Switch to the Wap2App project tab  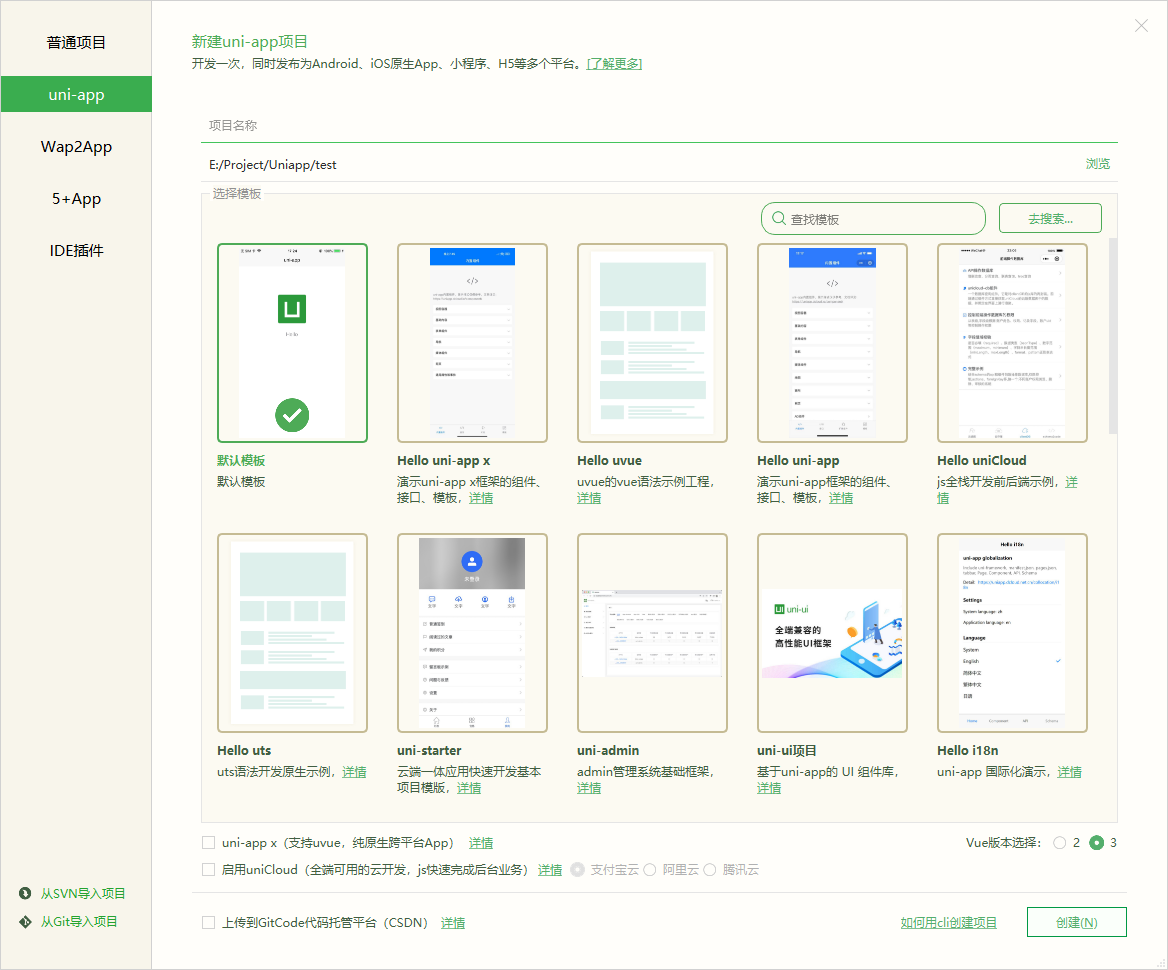tap(76, 147)
